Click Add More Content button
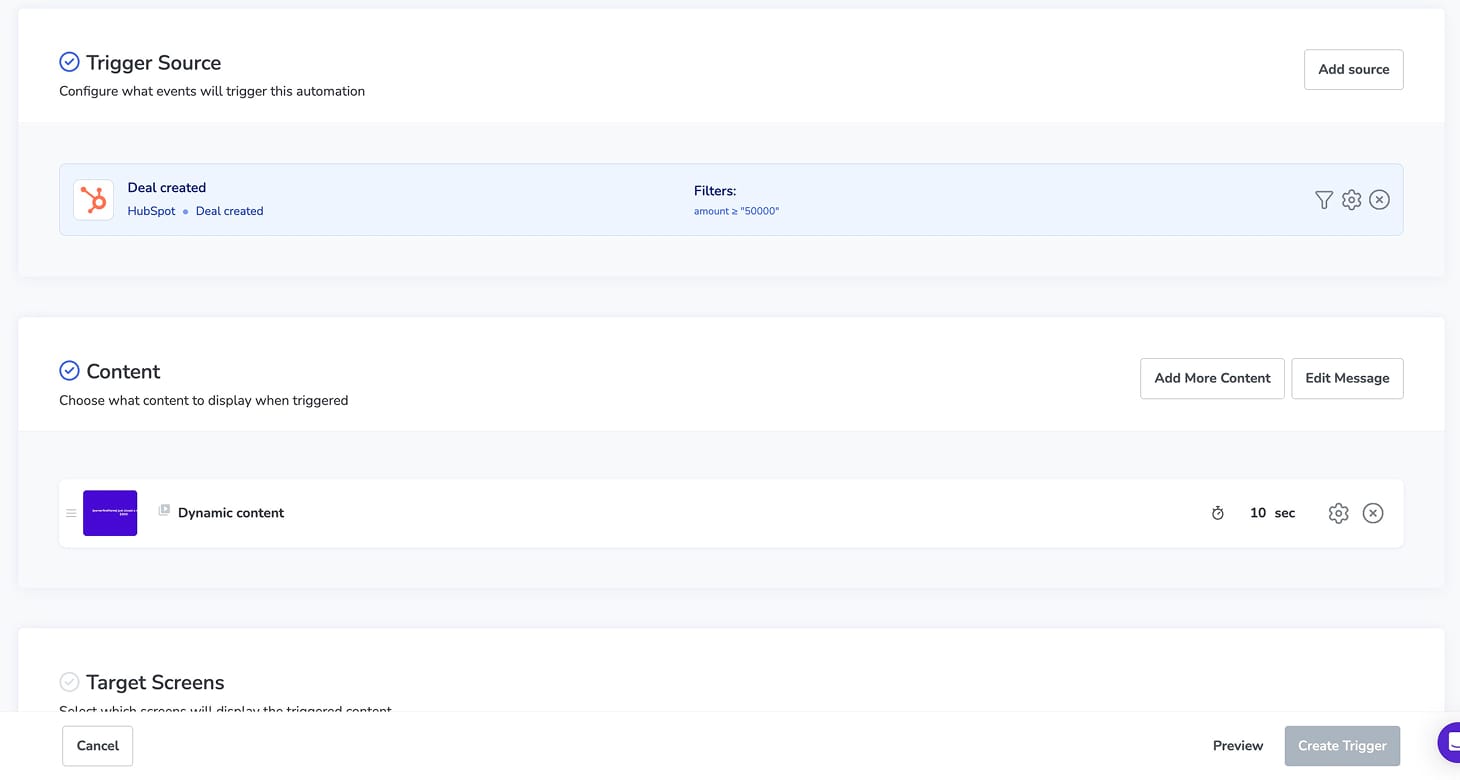Viewport: 1460px width, 780px height. (1211, 378)
